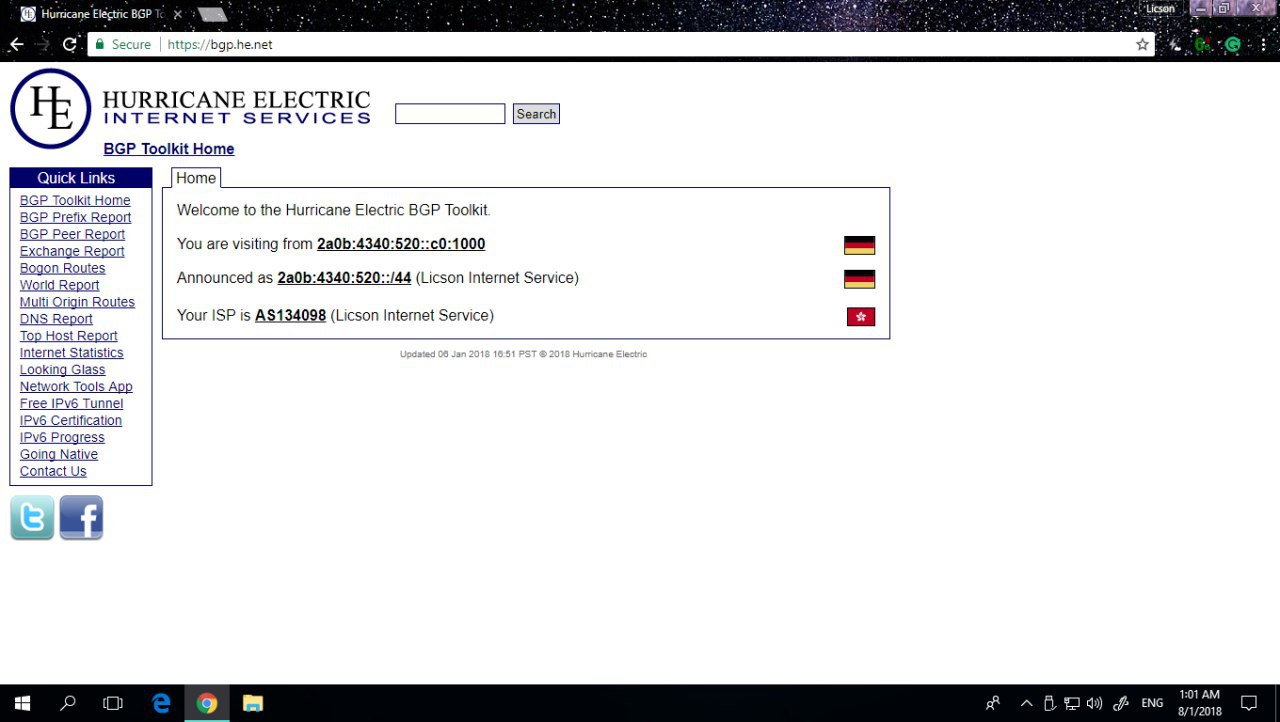
Task: Open the Windows Ink pen tray icon
Action: pos(1121,703)
